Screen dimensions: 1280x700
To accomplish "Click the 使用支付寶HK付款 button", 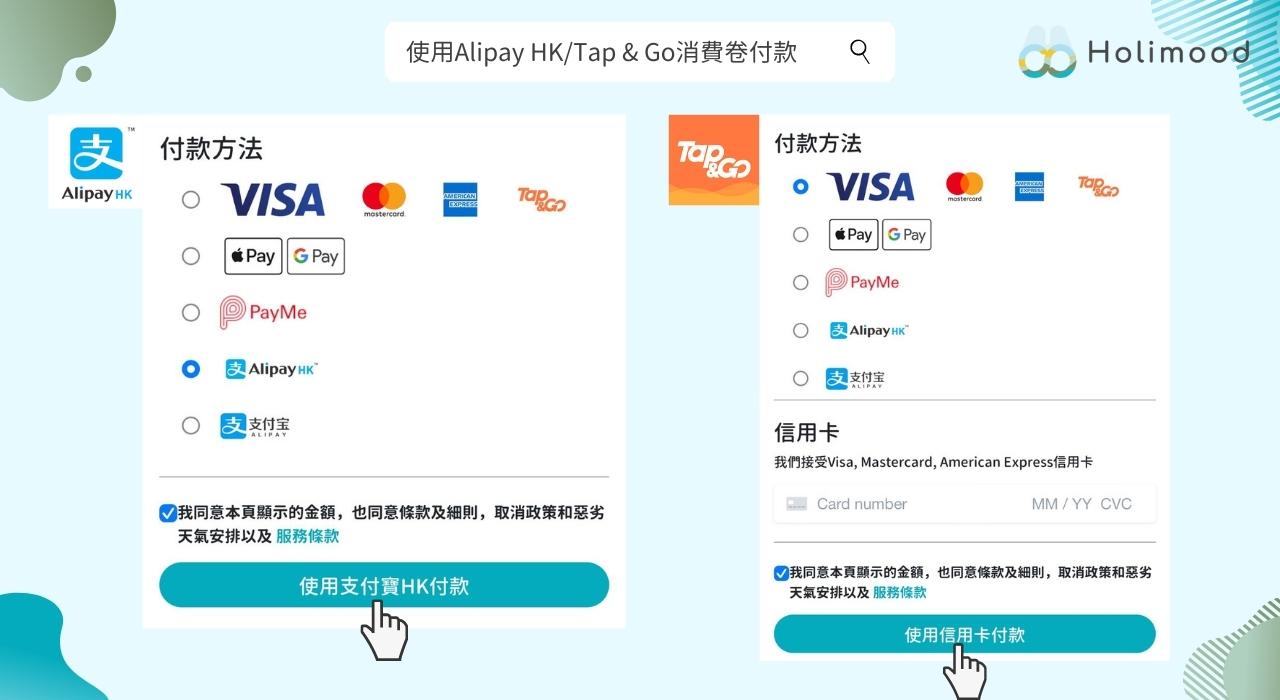I will tap(384, 585).
